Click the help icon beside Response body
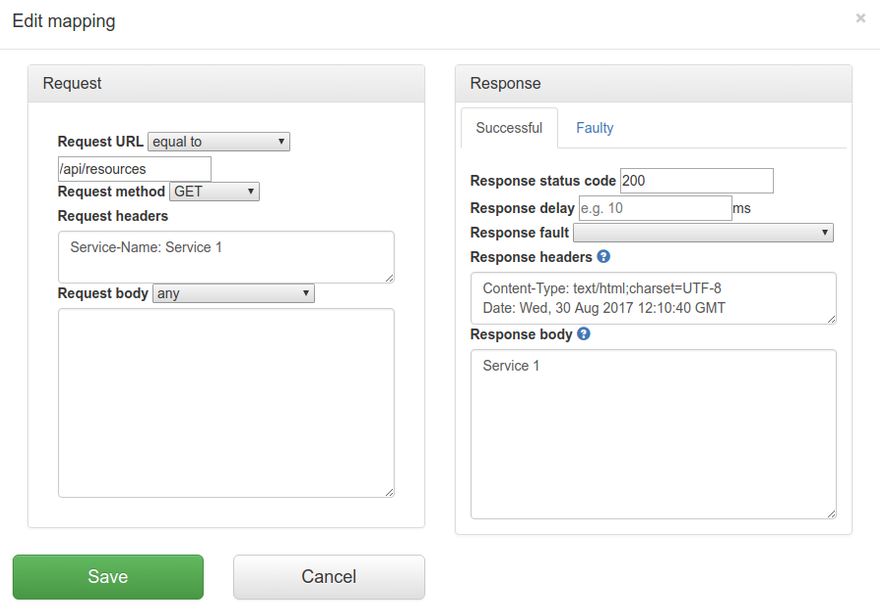 tap(584, 334)
